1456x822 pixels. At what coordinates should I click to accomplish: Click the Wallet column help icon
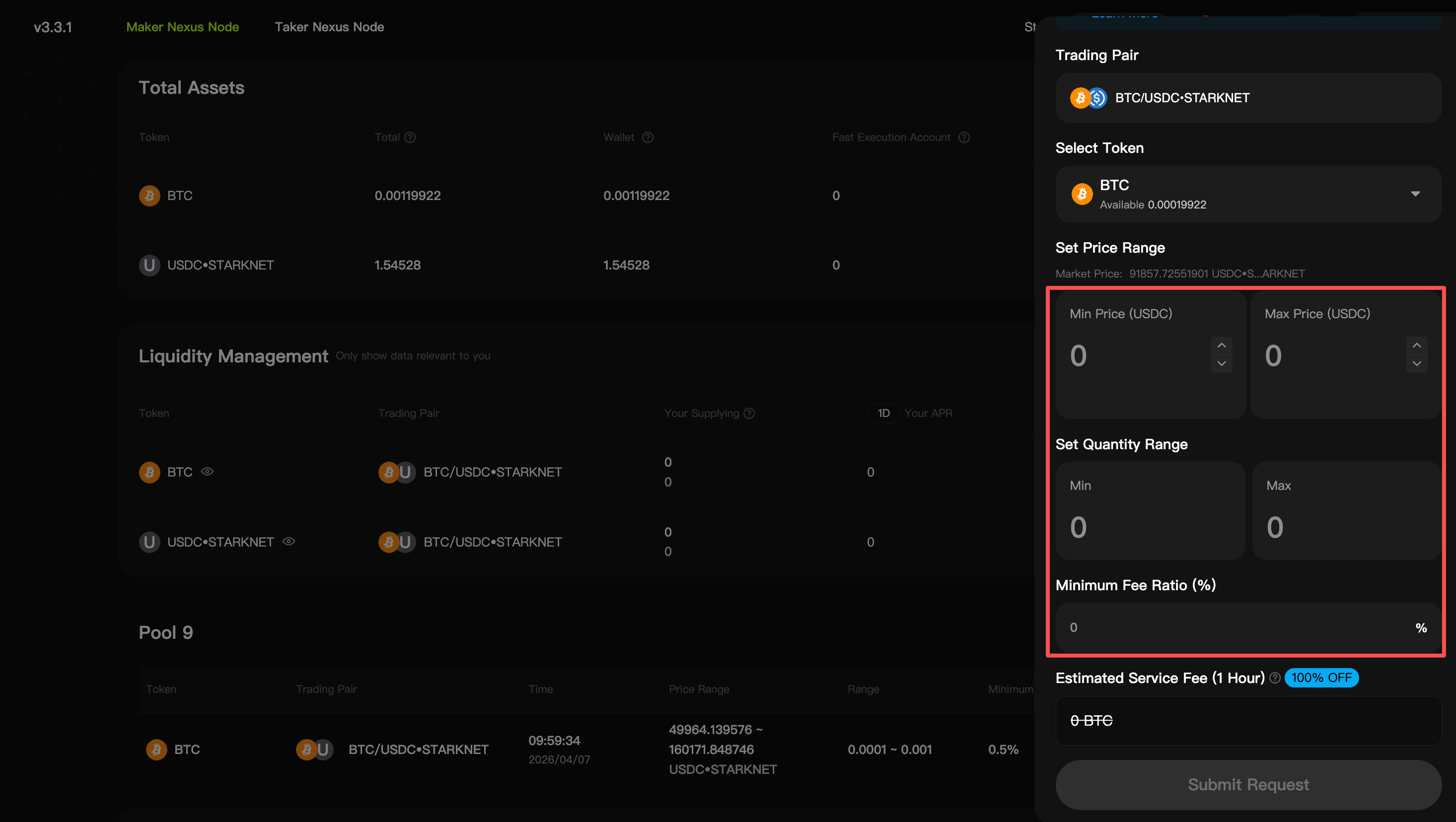click(x=648, y=137)
